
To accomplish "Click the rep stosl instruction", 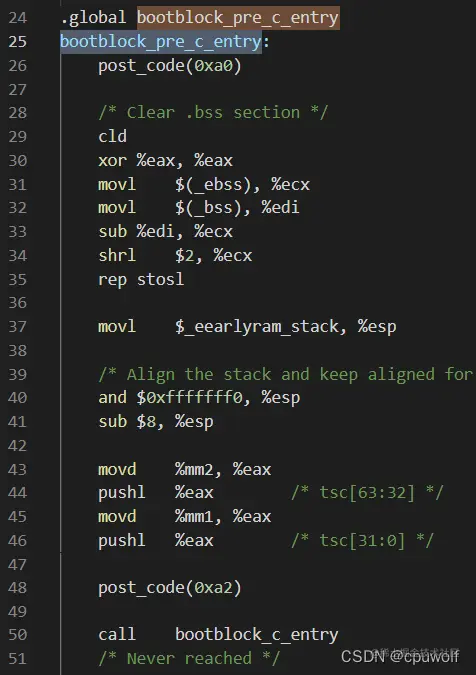I will 141,280.
